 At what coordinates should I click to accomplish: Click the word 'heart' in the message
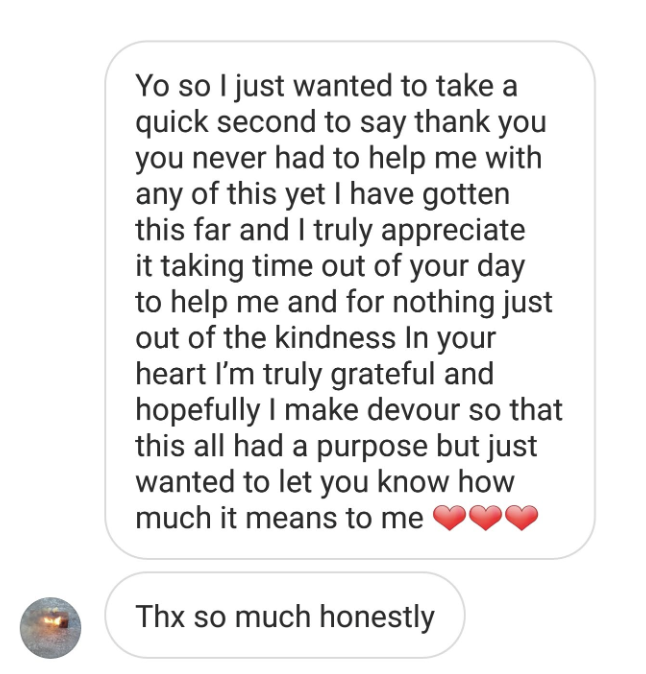tap(171, 374)
